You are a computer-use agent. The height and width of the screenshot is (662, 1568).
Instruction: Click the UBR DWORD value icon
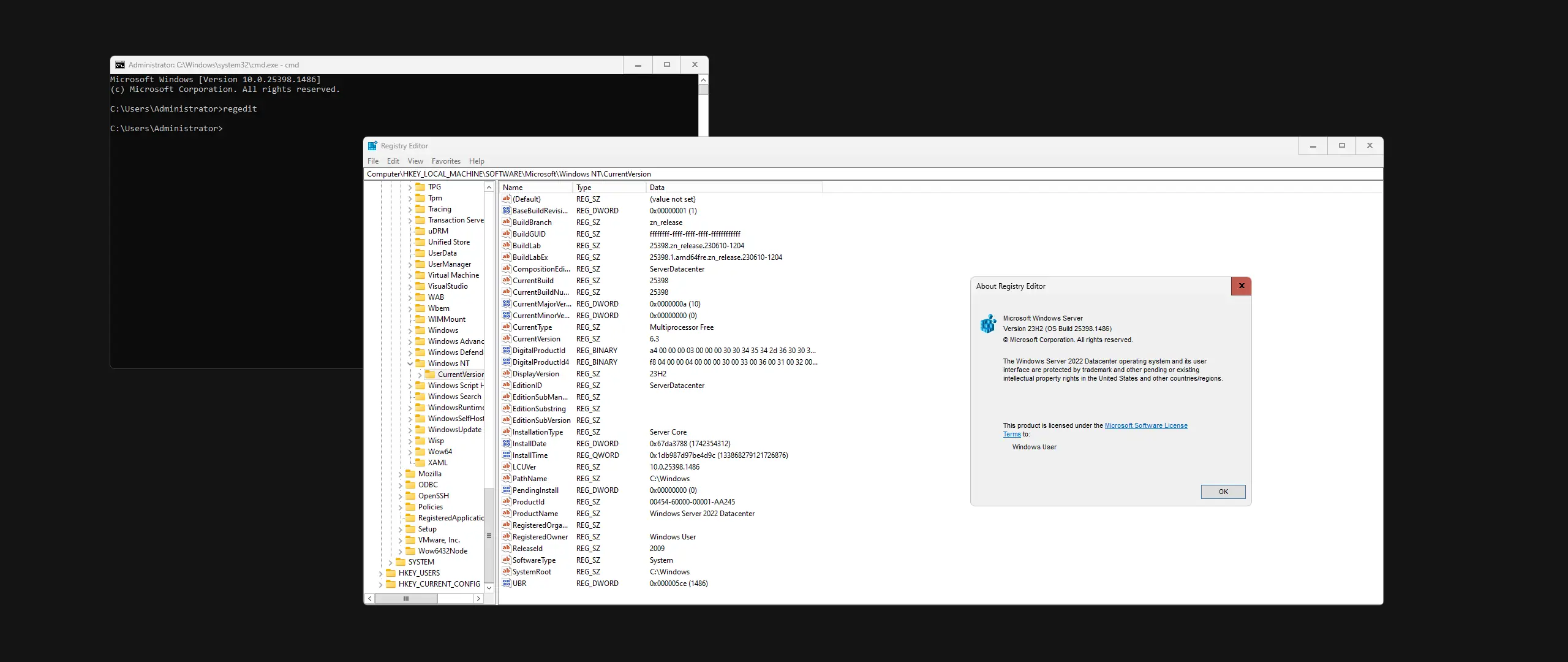[506, 584]
